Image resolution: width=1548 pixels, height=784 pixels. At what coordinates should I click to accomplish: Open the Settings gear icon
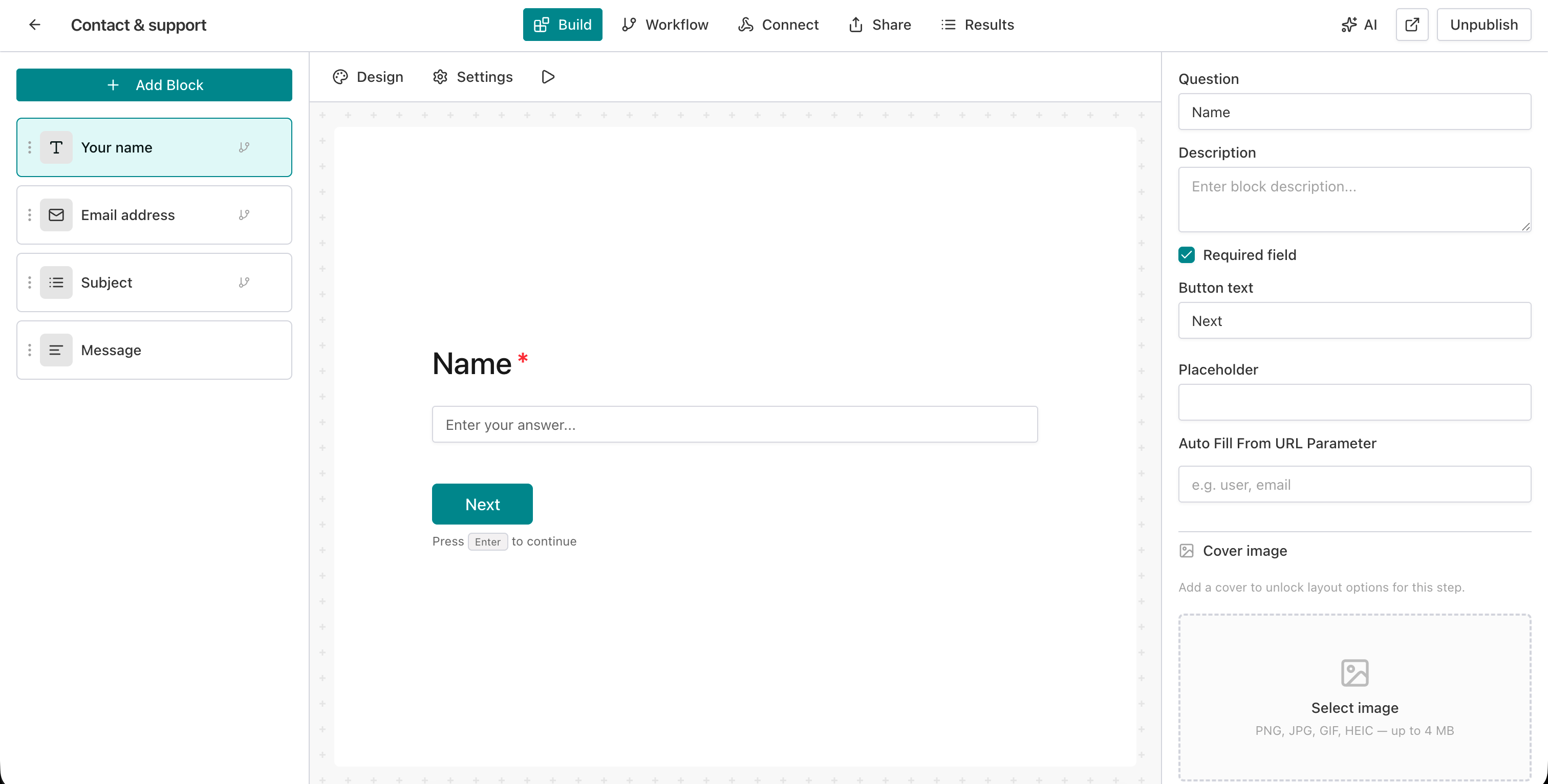pyautogui.click(x=440, y=77)
